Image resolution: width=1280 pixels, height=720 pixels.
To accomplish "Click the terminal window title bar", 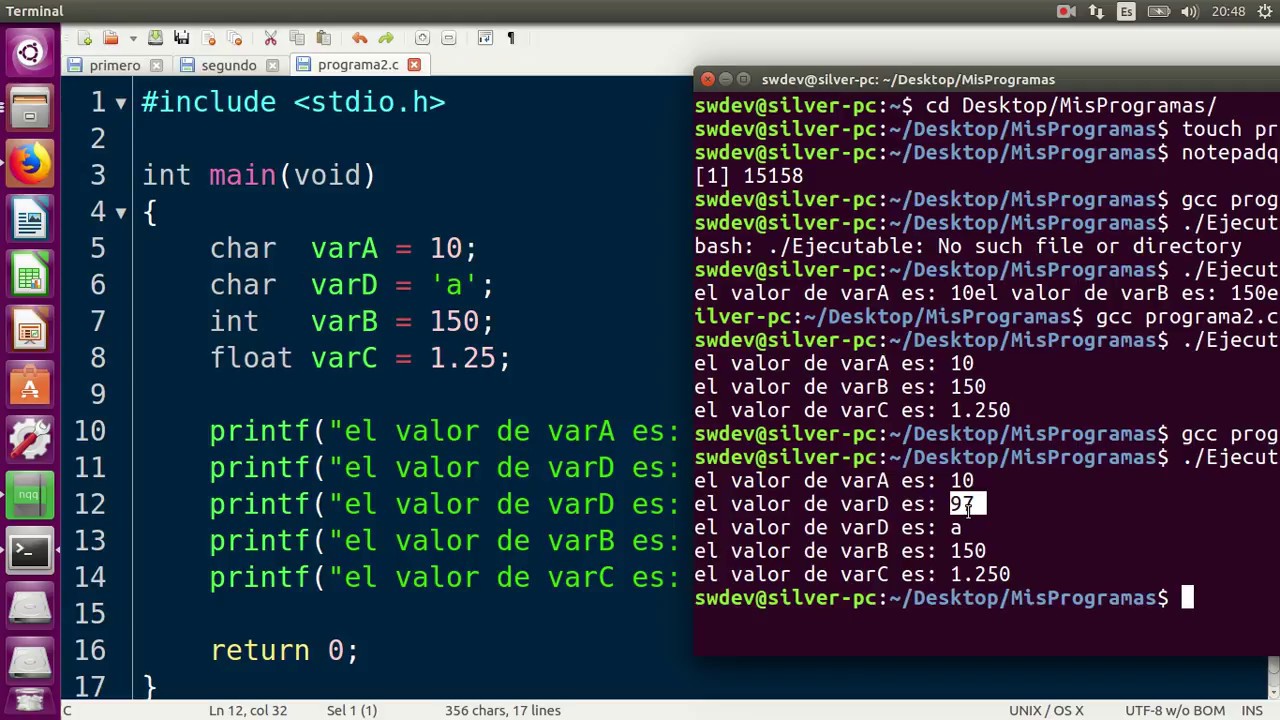I will click(x=986, y=79).
